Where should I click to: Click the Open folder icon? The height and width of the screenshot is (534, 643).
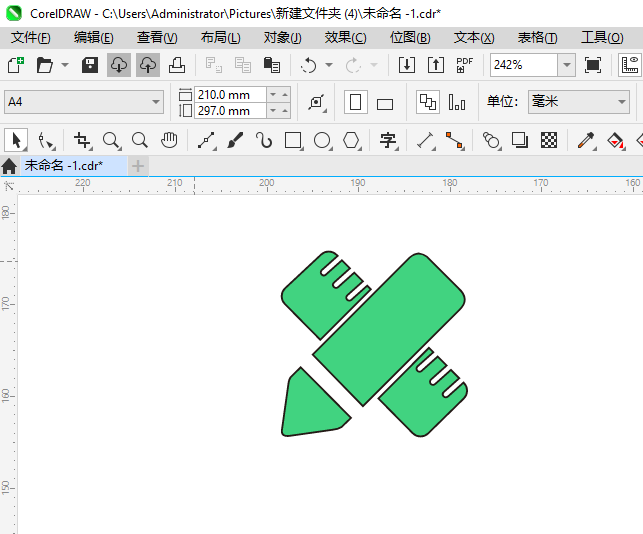coord(44,65)
